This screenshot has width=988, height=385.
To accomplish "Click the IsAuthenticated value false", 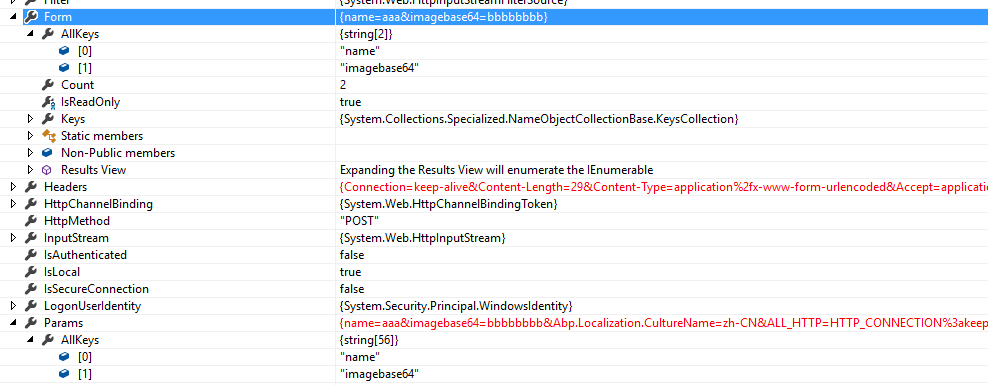I will [352, 255].
